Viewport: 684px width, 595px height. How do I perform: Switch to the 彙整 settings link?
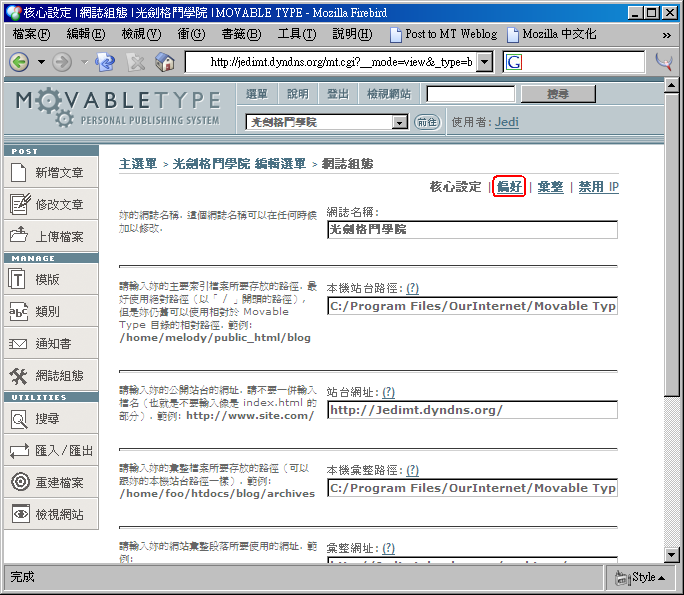pyautogui.click(x=551, y=187)
